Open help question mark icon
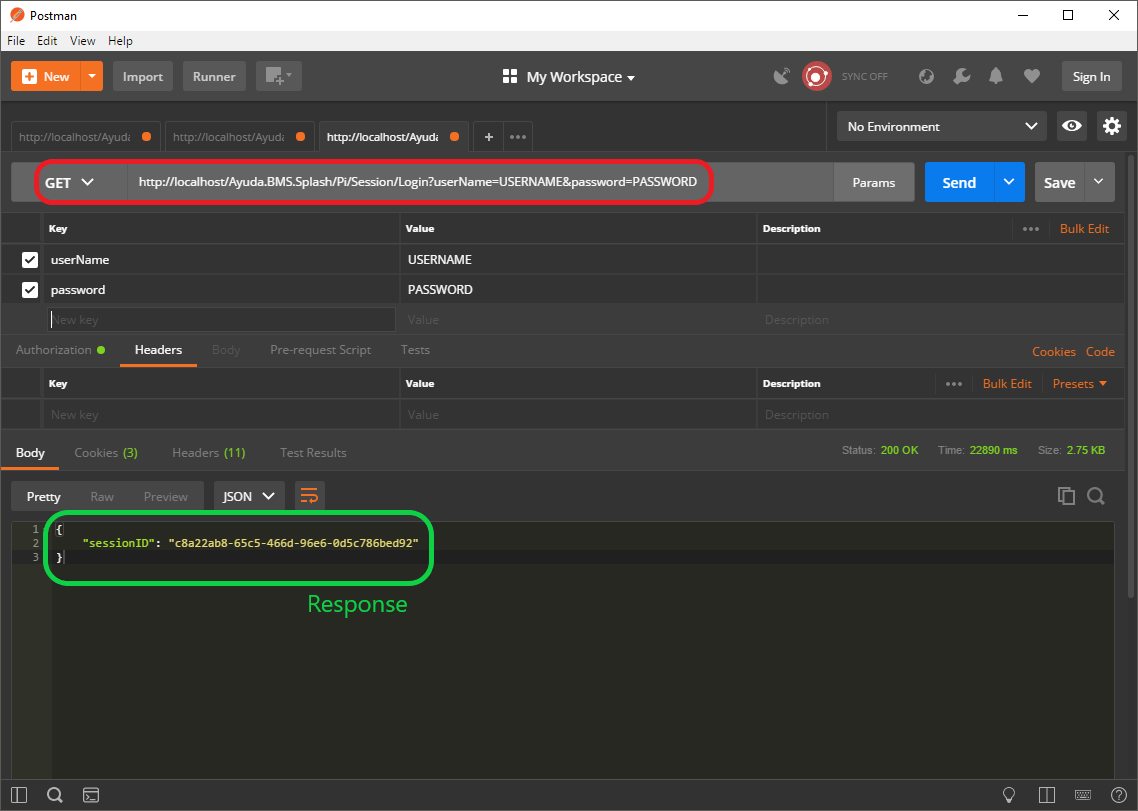1138x811 pixels. pyautogui.click(x=1119, y=795)
